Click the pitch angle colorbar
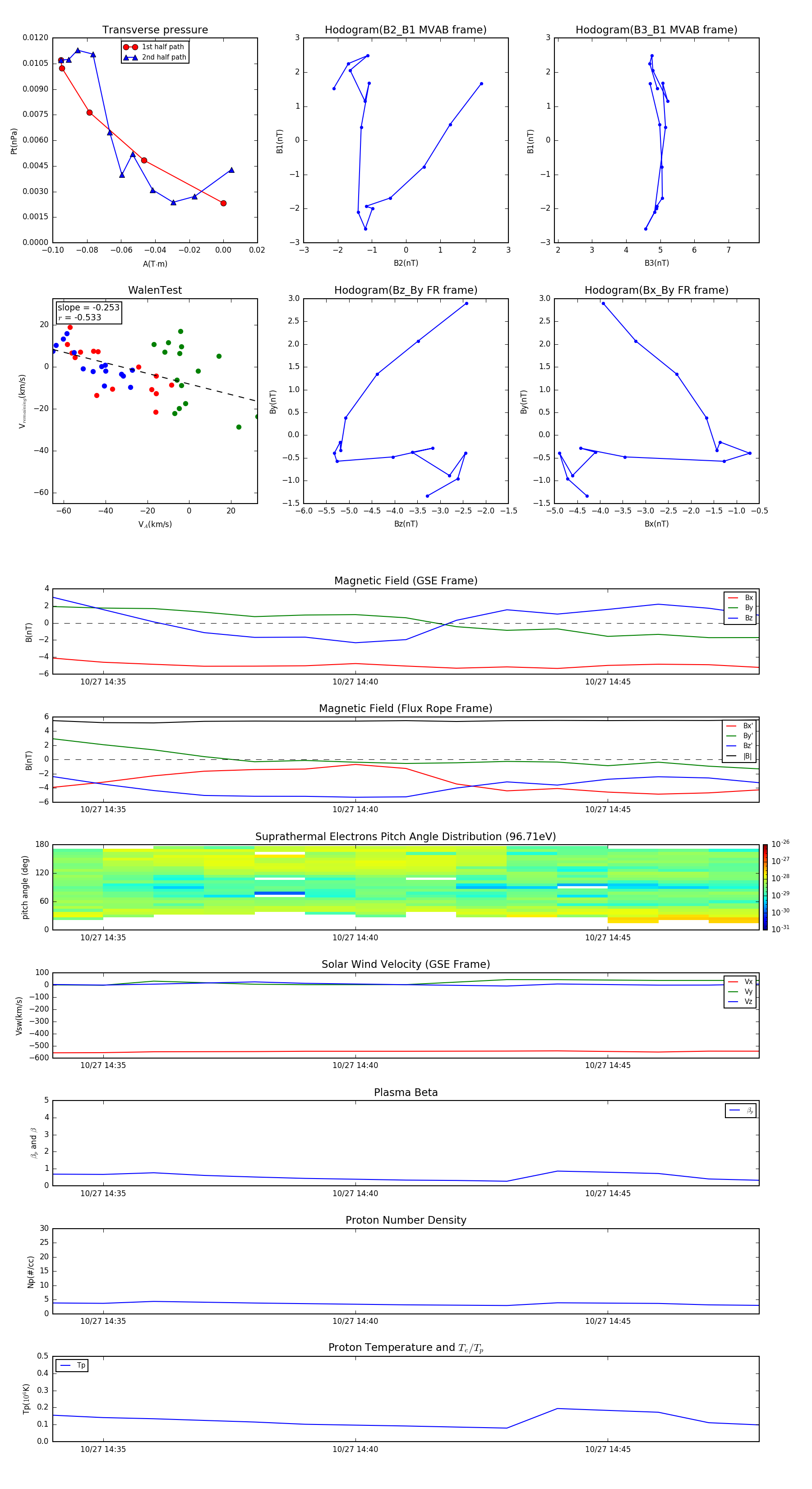Screen dimensions: 812x1489 point(765,887)
